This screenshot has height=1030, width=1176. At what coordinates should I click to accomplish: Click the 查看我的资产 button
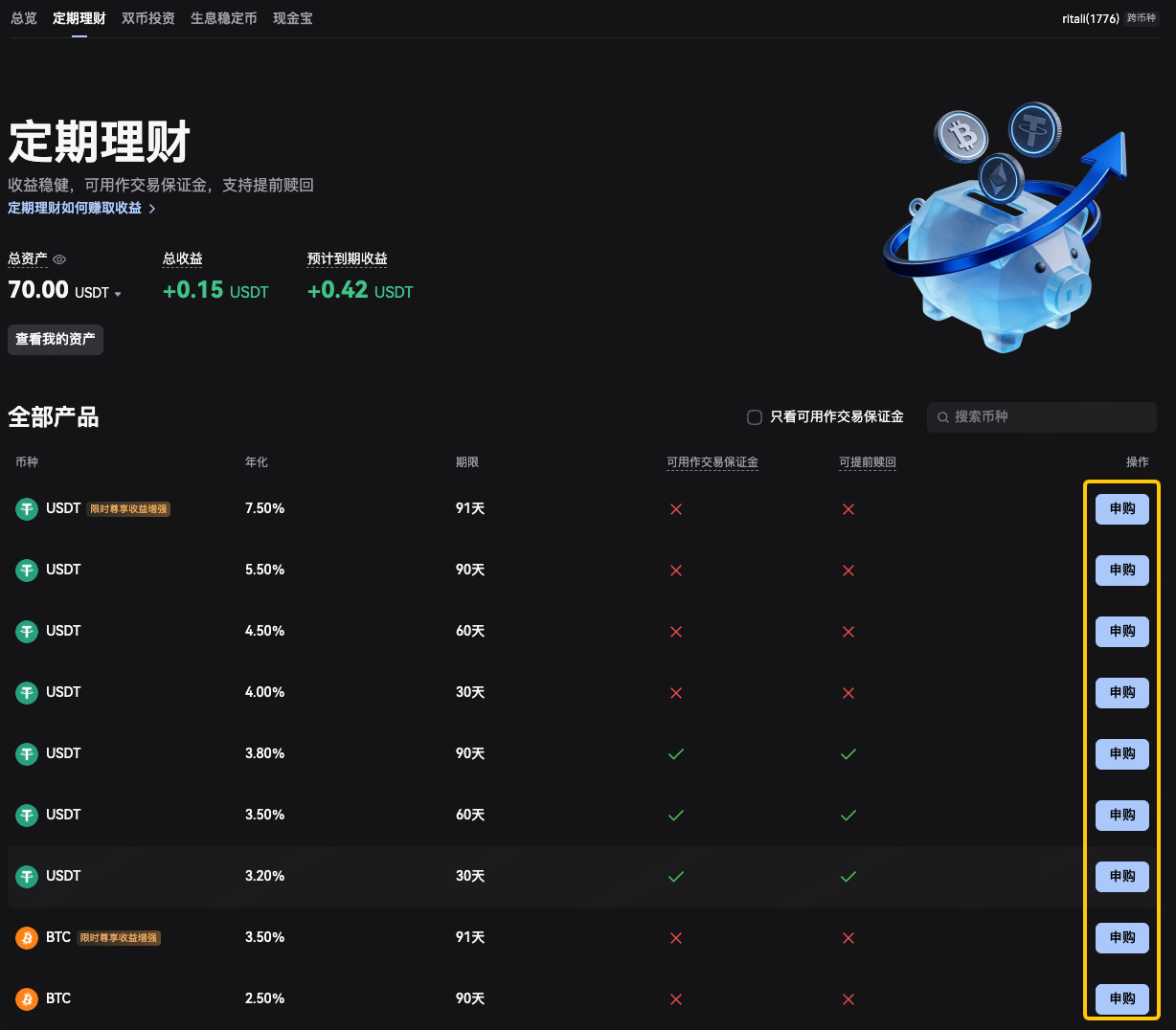[56, 339]
